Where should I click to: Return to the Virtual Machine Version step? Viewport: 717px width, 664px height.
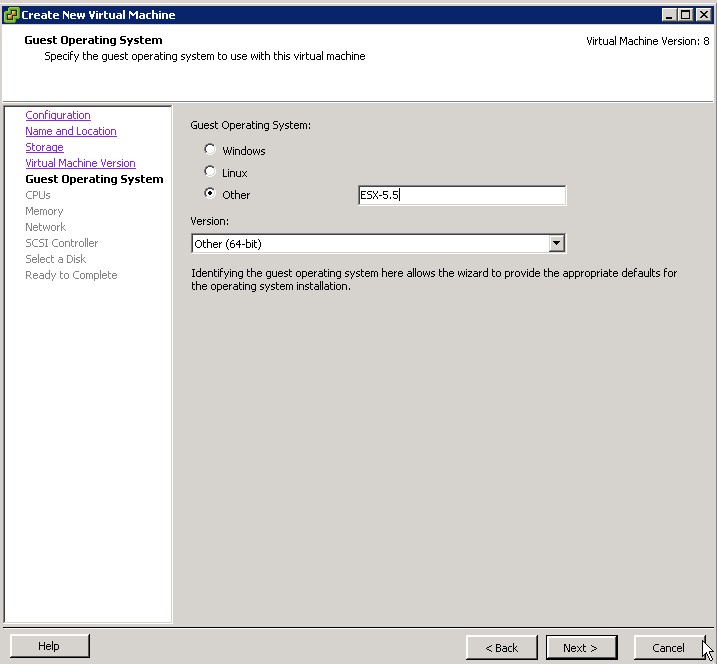(80, 164)
